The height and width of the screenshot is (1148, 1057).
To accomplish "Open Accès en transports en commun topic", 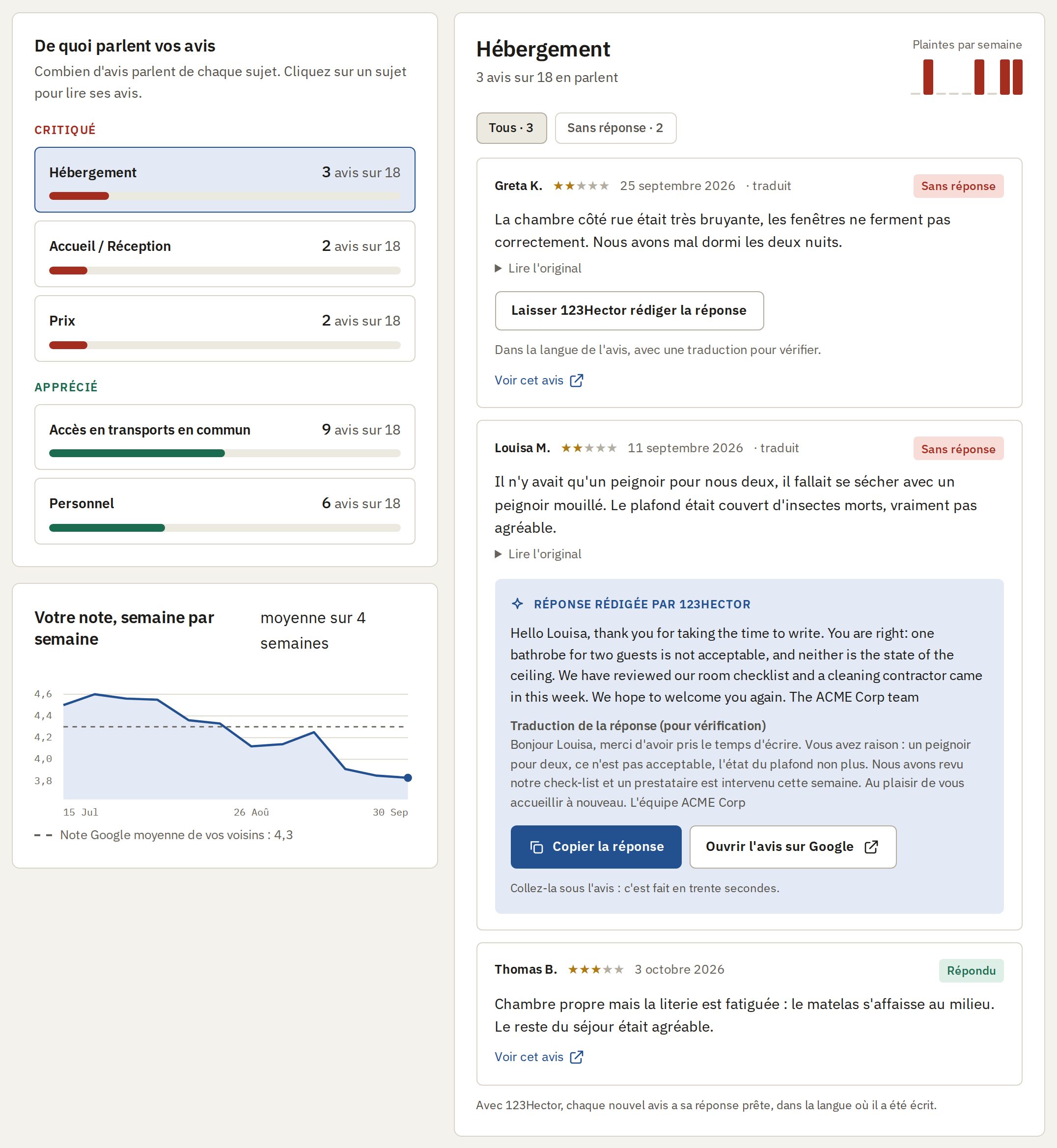I will point(225,437).
